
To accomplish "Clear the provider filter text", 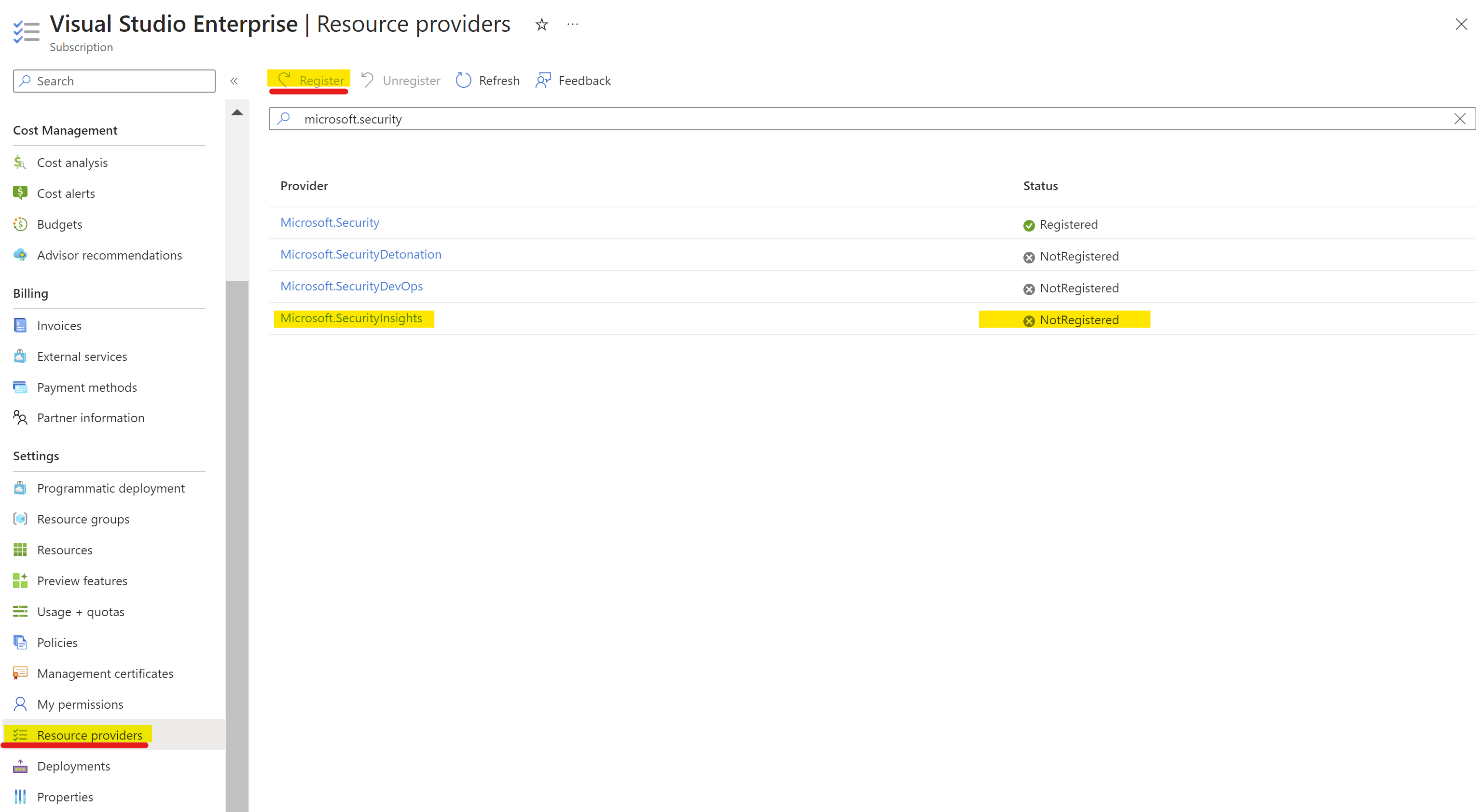I will pos(1460,119).
